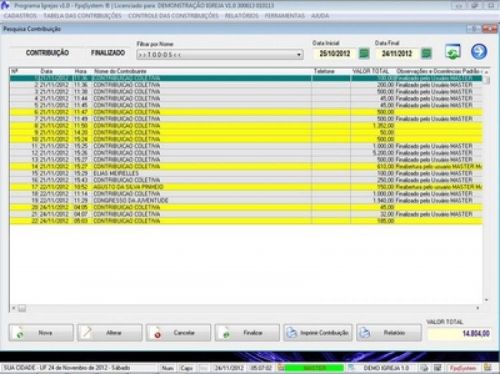Select the CONTRIBUIÇÃO label tab

tap(47, 53)
